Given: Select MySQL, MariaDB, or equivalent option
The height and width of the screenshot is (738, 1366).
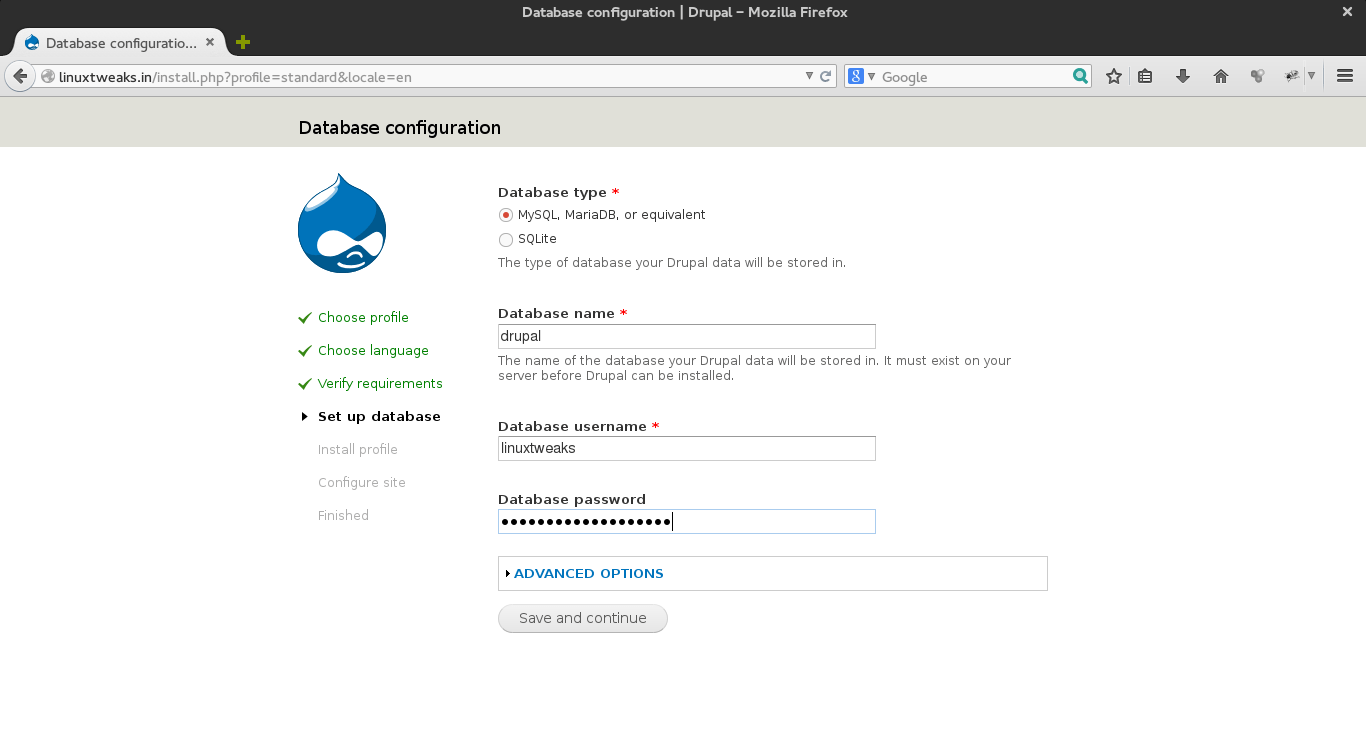Looking at the screenshot, I should click(506, 215).
